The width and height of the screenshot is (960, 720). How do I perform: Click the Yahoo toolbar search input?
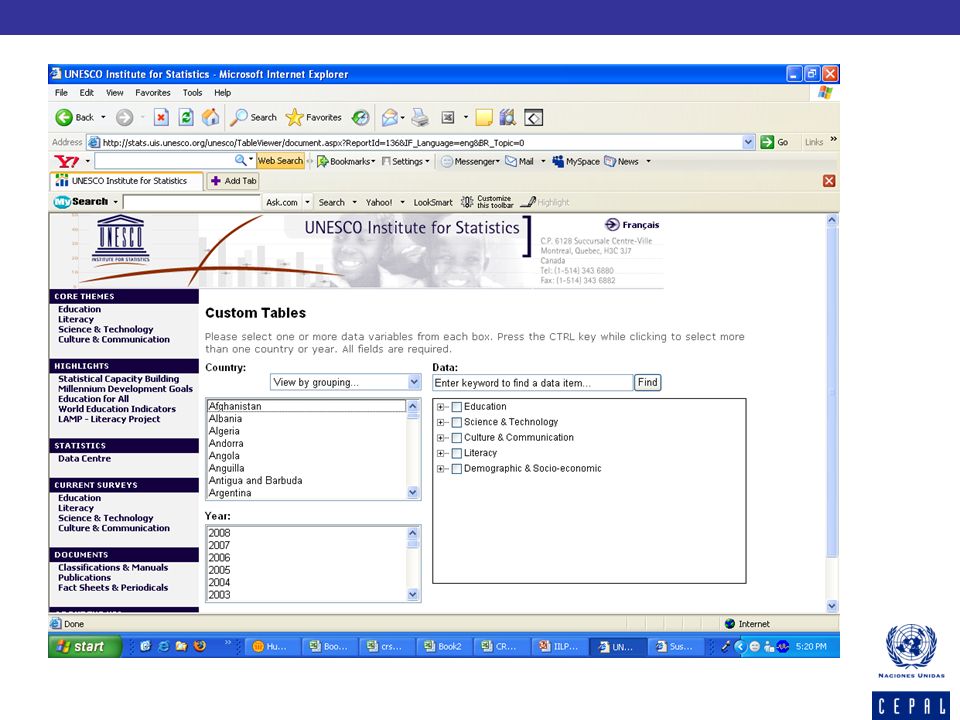(165, 161)
